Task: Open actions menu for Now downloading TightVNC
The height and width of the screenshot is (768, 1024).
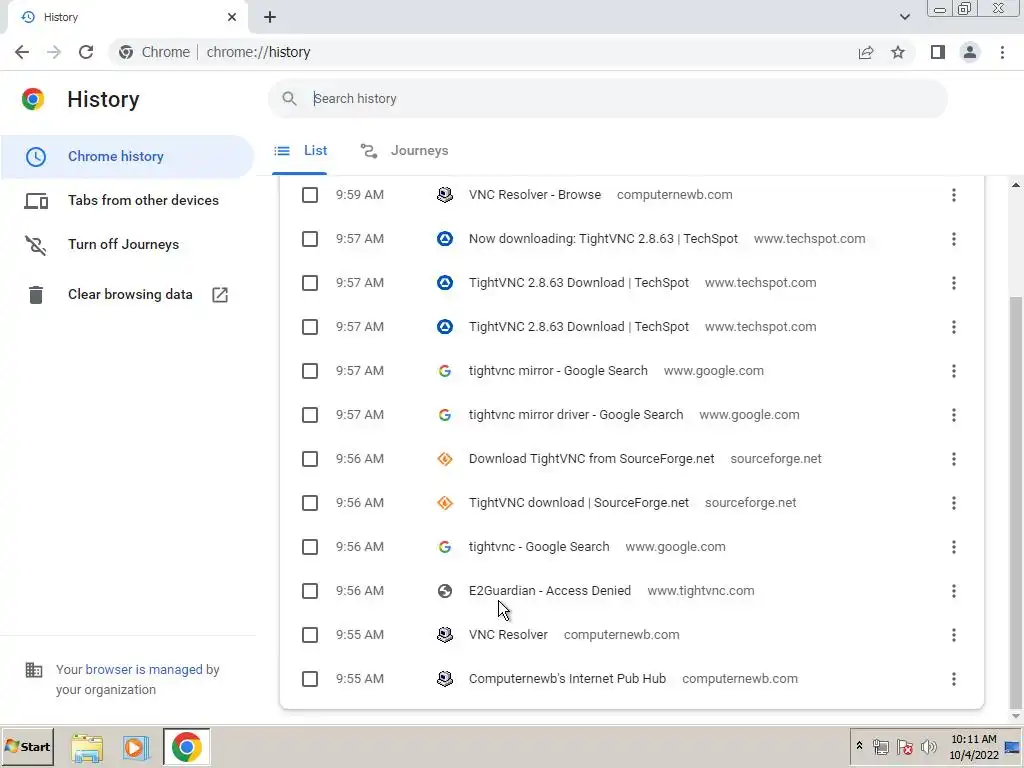Action: point(953,239)
